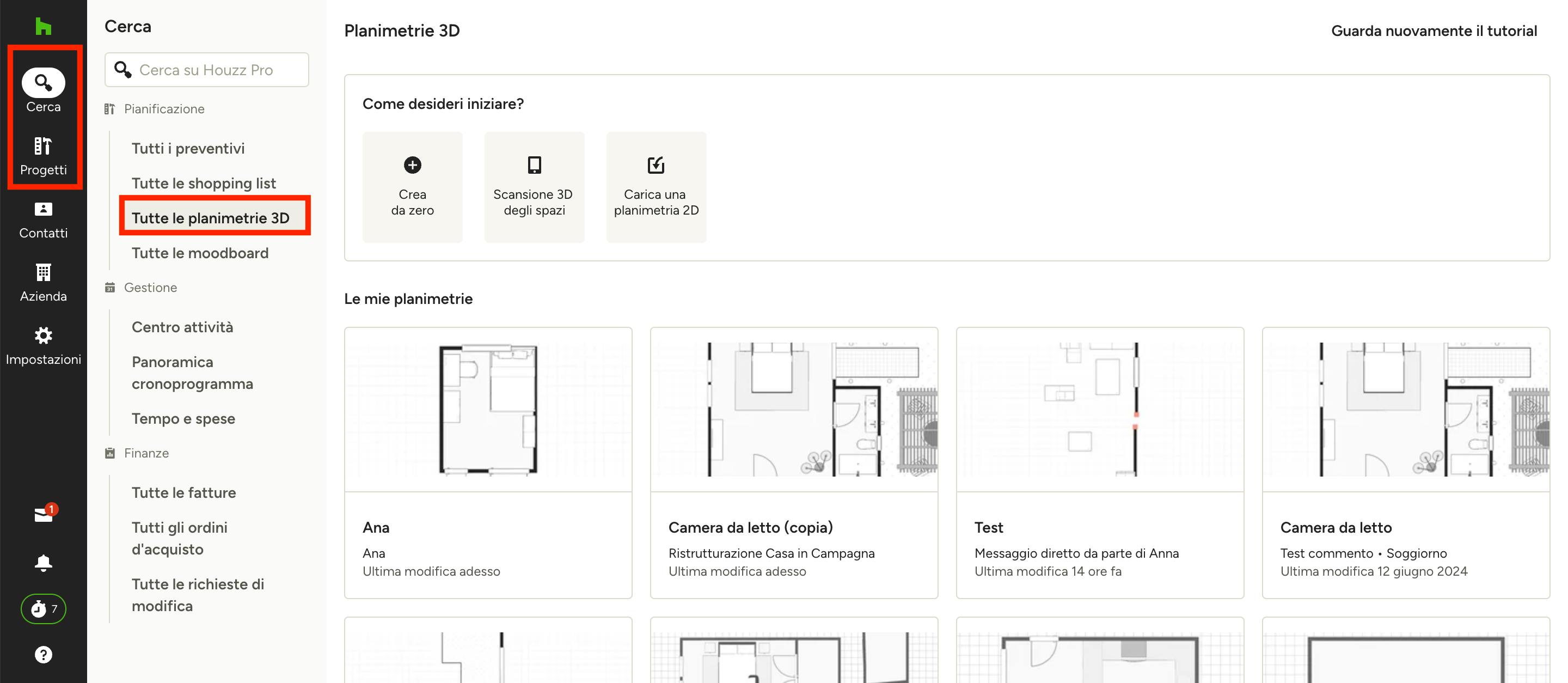Image resolution: width=1568 pixels, height=683 pixels.
Task: Open the Test floor plan thumbnail
Action: click(1100, 410)
